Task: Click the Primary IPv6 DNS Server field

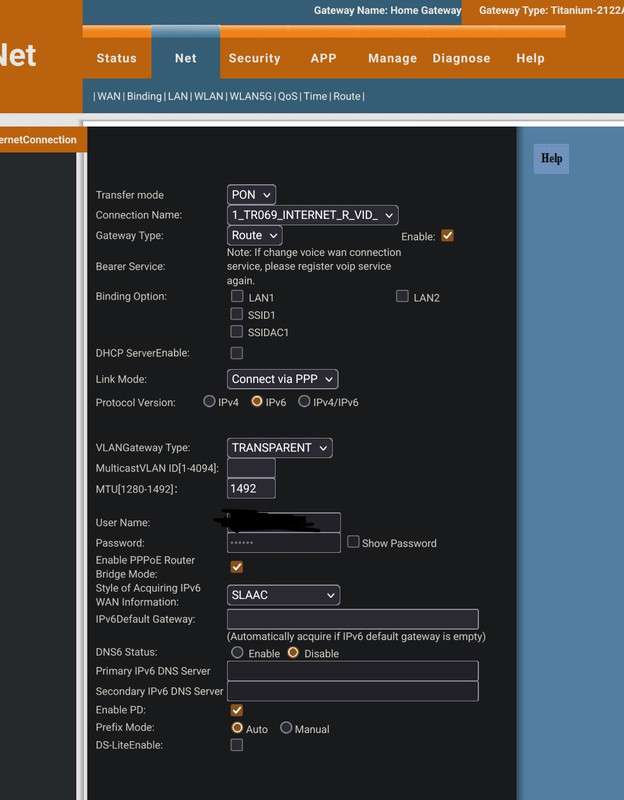Action: click(x=353, y=671)
